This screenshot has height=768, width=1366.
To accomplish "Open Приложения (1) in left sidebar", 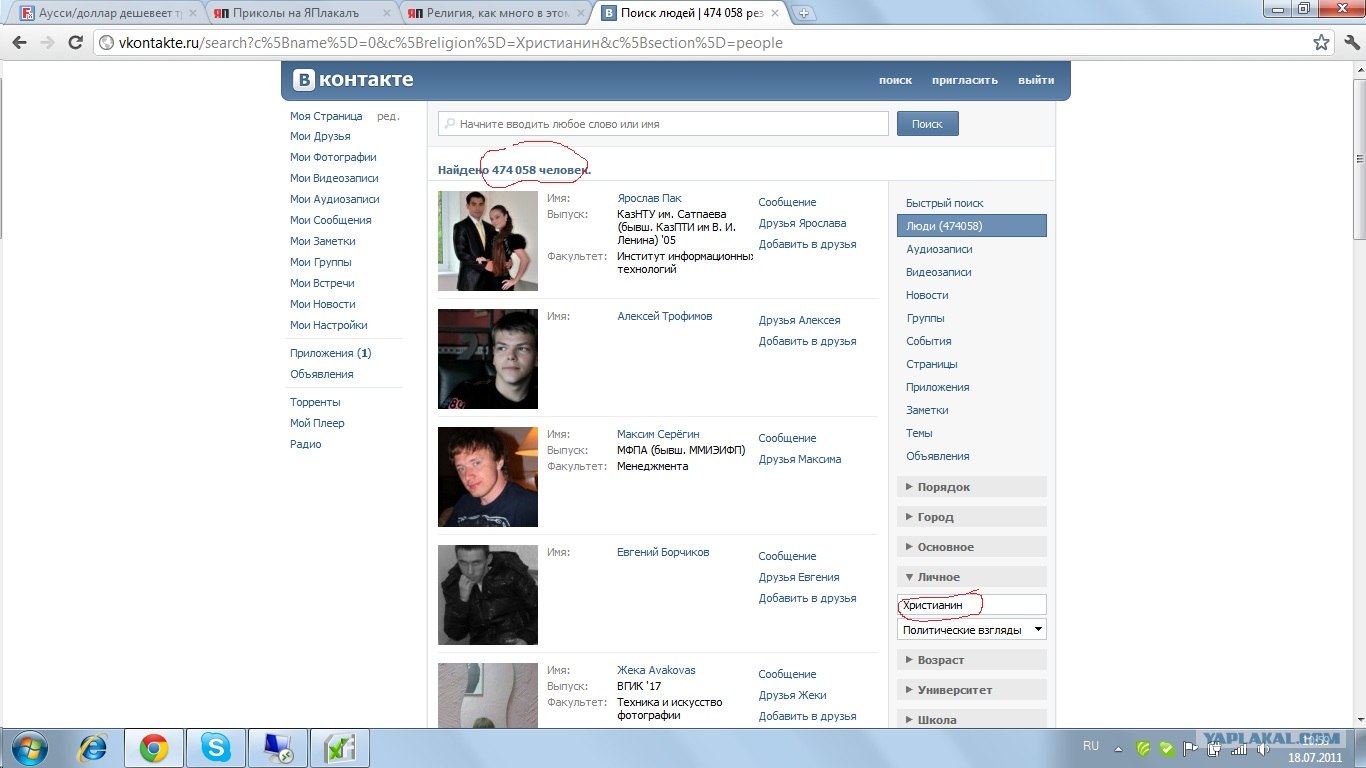I will click(330, 353).
